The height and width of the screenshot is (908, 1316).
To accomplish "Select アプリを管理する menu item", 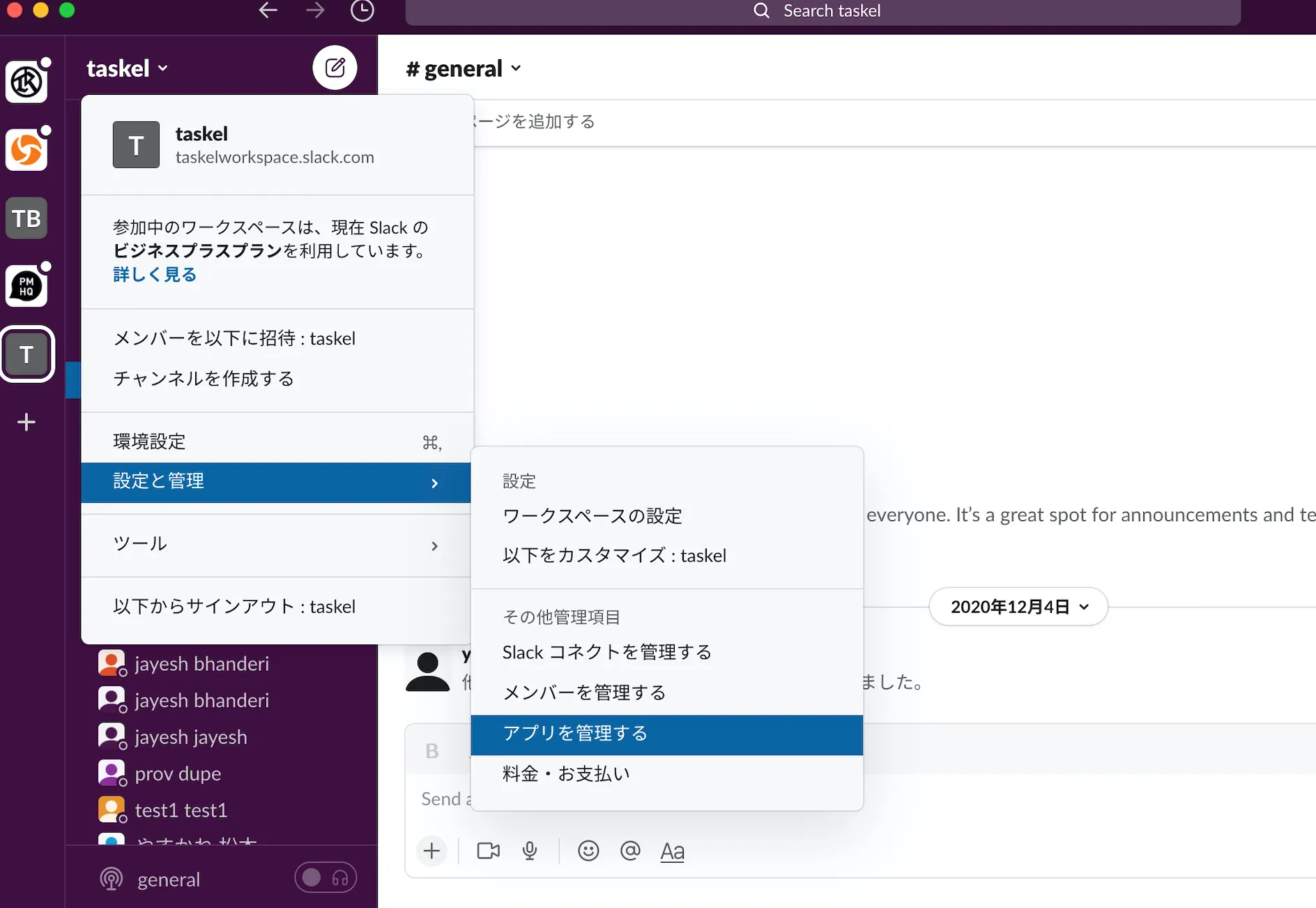I will (x=666, y=734).
